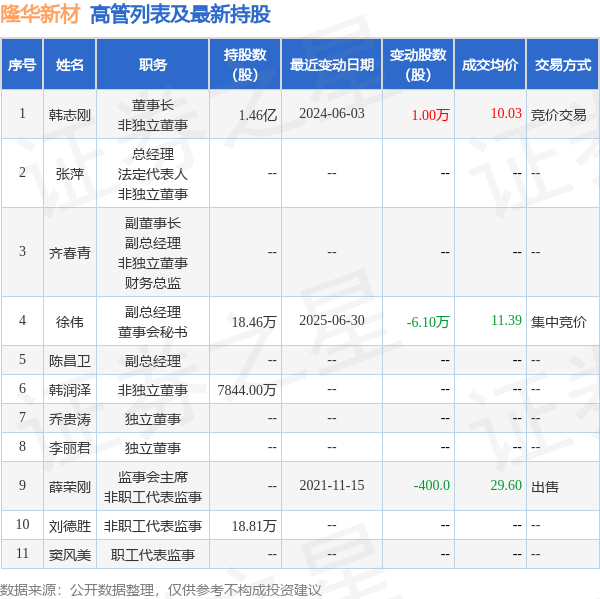Click the 姓名 column header
This screenshot has height=599, width=600.
coord(70,64)
